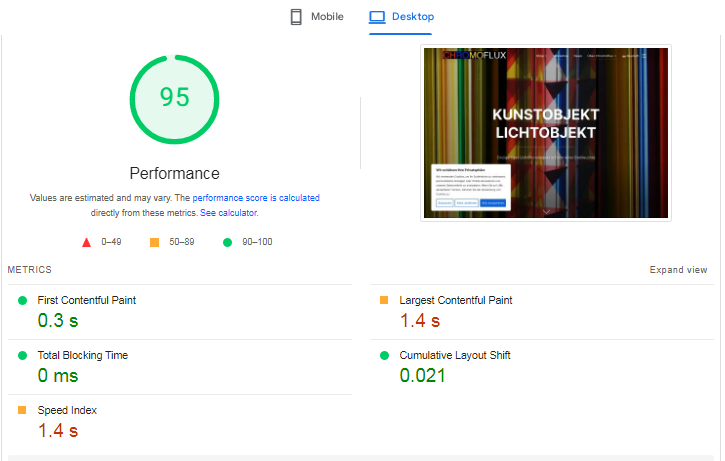Image resolution: width=725 pixels, height=461 pixels.
Task: Click the 0.021 value
Action: click(422, 375)
